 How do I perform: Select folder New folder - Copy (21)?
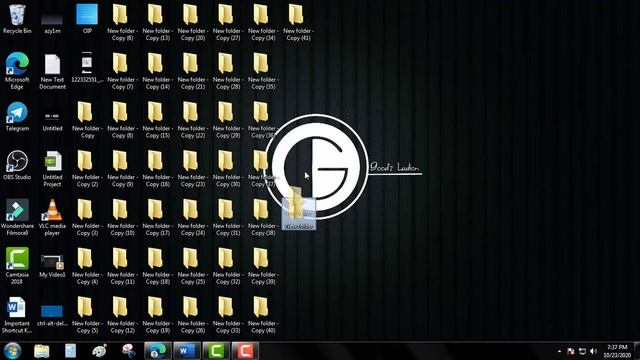[x=193, y=71]
